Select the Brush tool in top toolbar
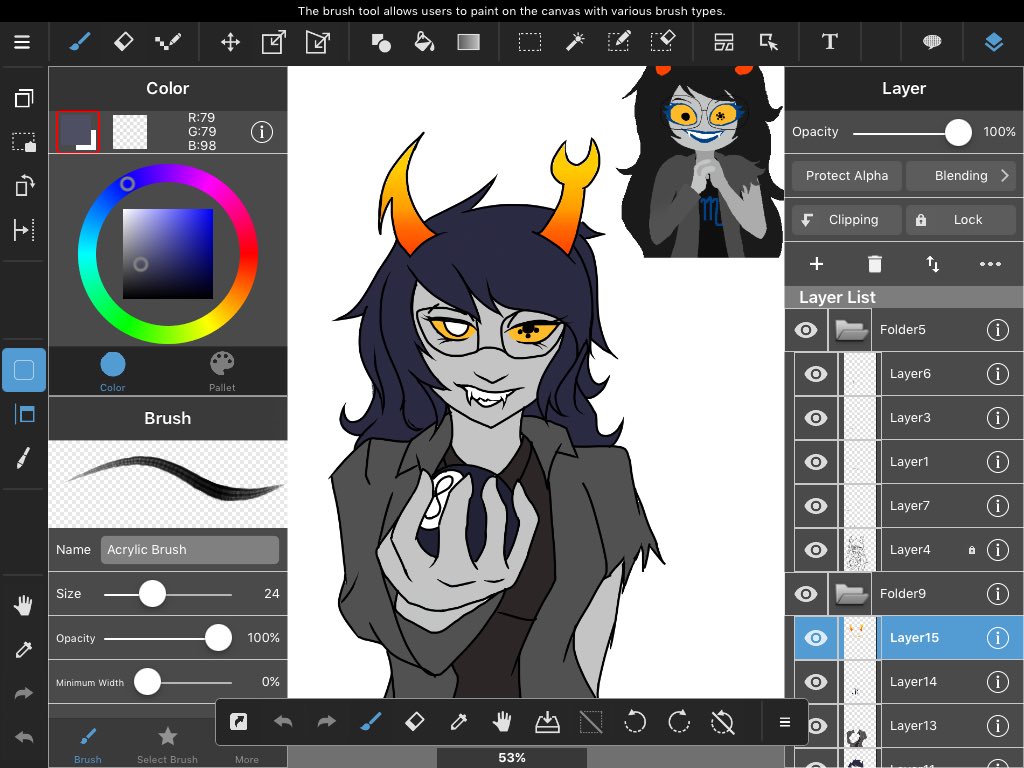The height and width of the screenshot is (768, 1024). click(x=79, y=42)
